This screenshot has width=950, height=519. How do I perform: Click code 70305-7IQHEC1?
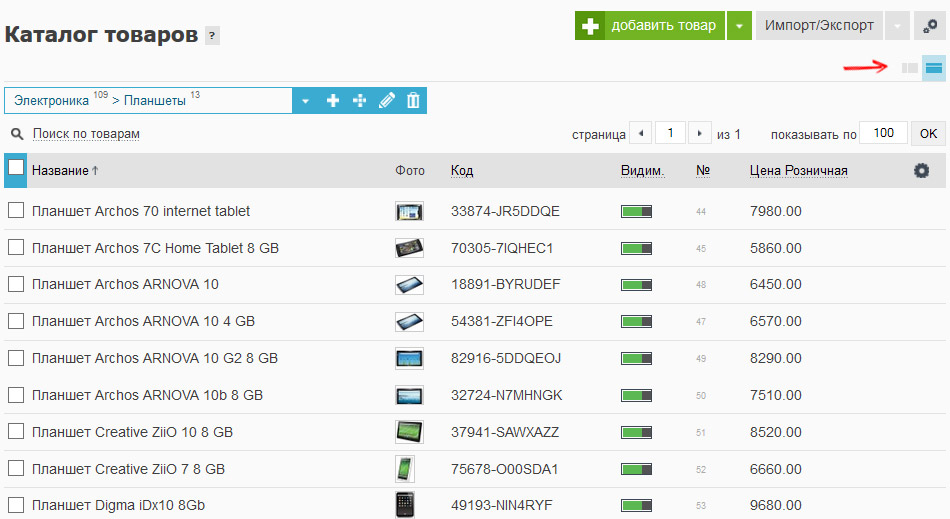pyautogui.click(x=502, y=248)
